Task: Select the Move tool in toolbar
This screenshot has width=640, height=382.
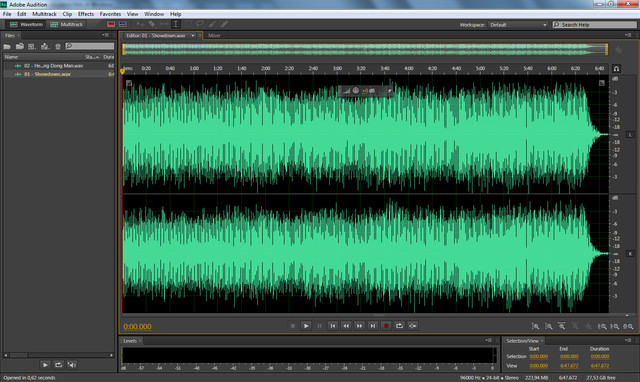Action: click(x=140, y=24)
